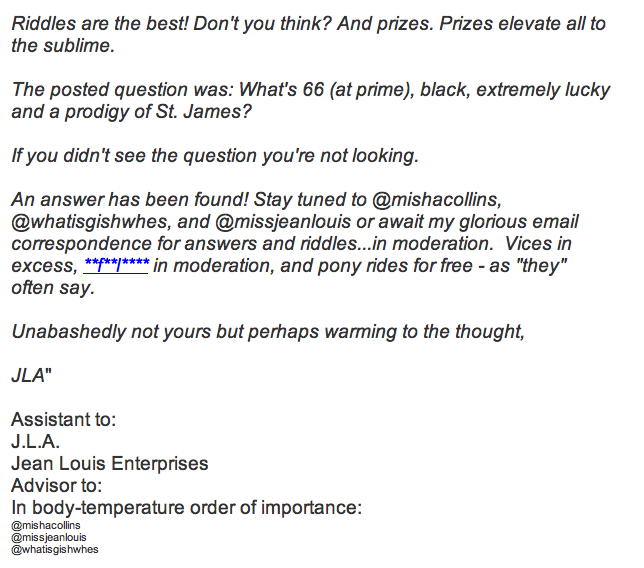644x568 pixels.
Task: Click the opening 'Riddles are the best!' sentence
Action: (x=100, y=23)
